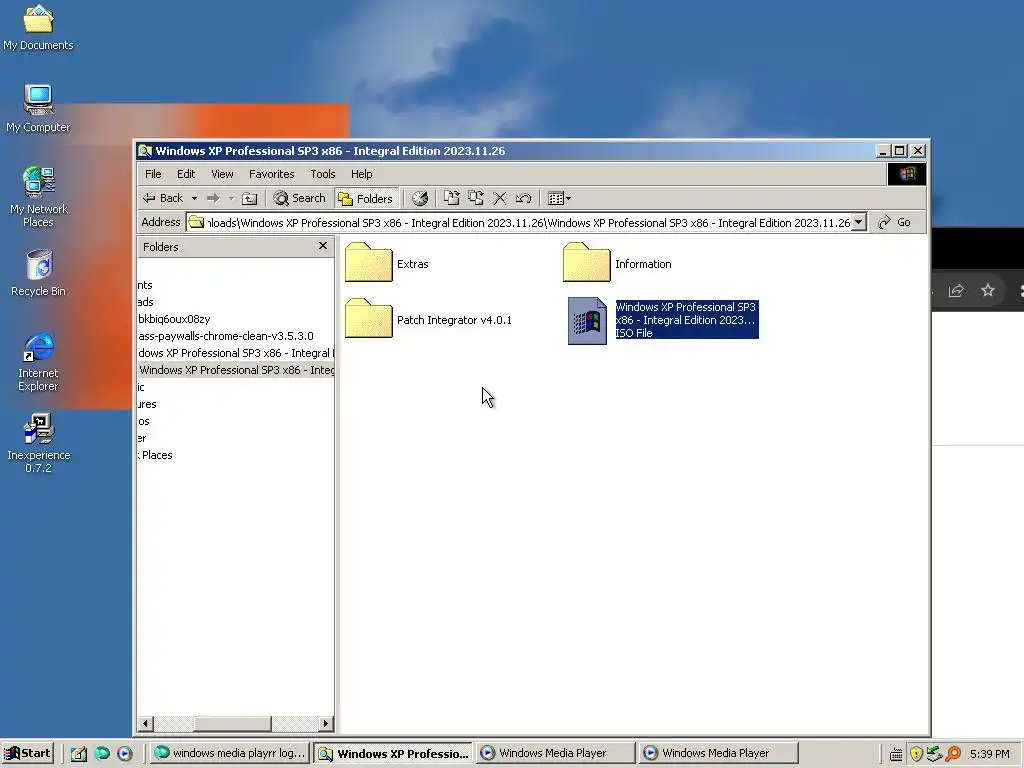Screen dimensions: 1024x768
Task: Open the Back history dropdown arrow
Action: (194, 198)
